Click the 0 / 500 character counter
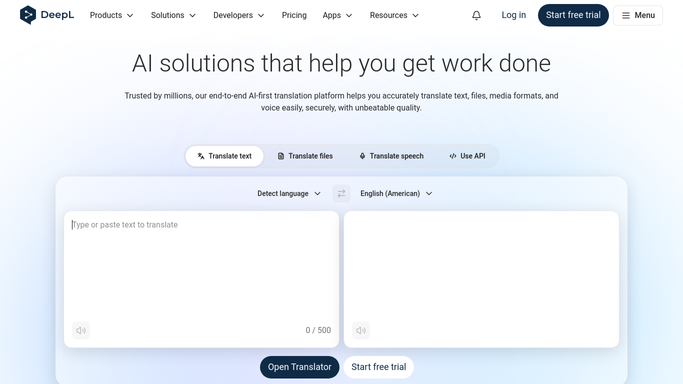 (318, 330)
